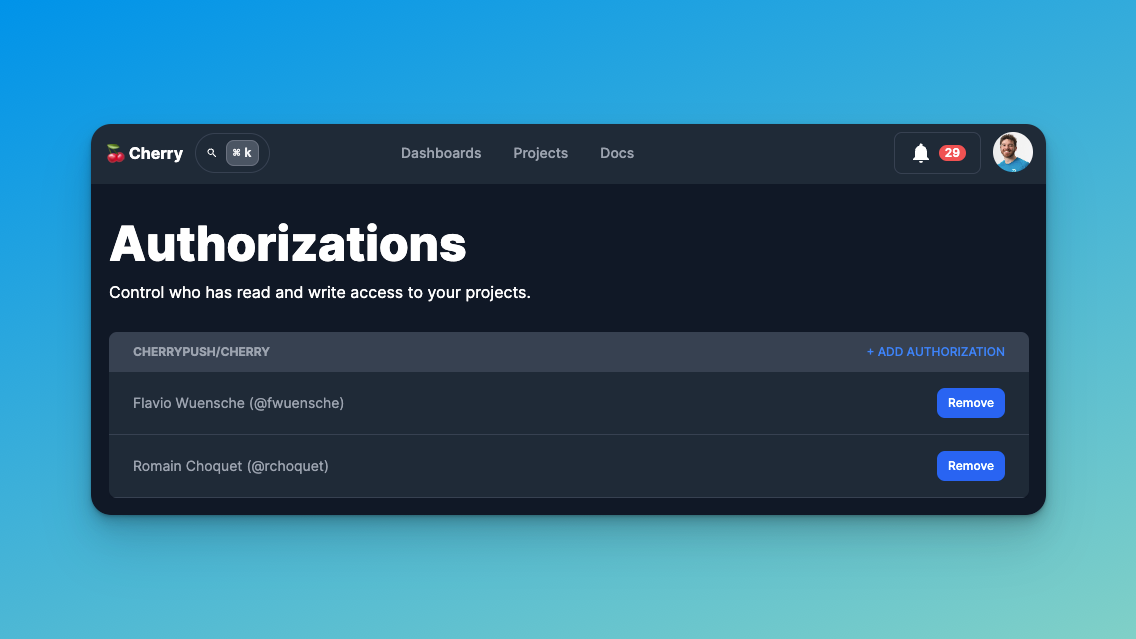
Task: Select the CHERRYPUSH/CHERRY section header
Action: (201, 351)
